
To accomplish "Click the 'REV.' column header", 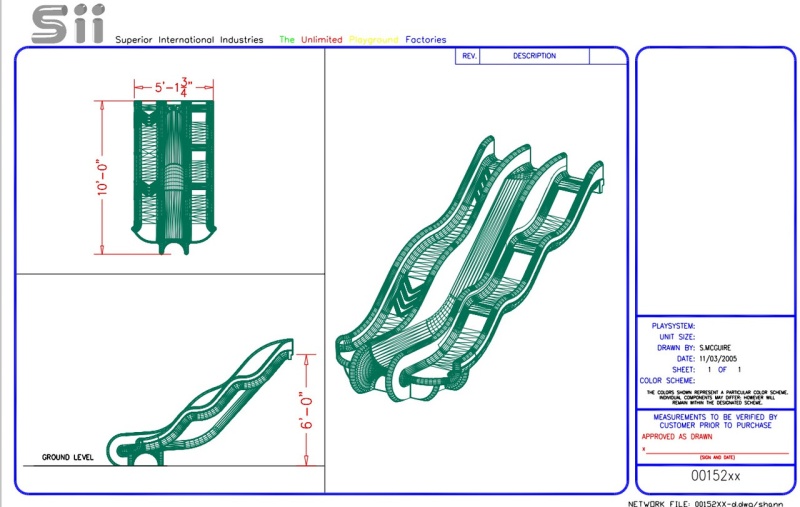I will click(469, 56).
